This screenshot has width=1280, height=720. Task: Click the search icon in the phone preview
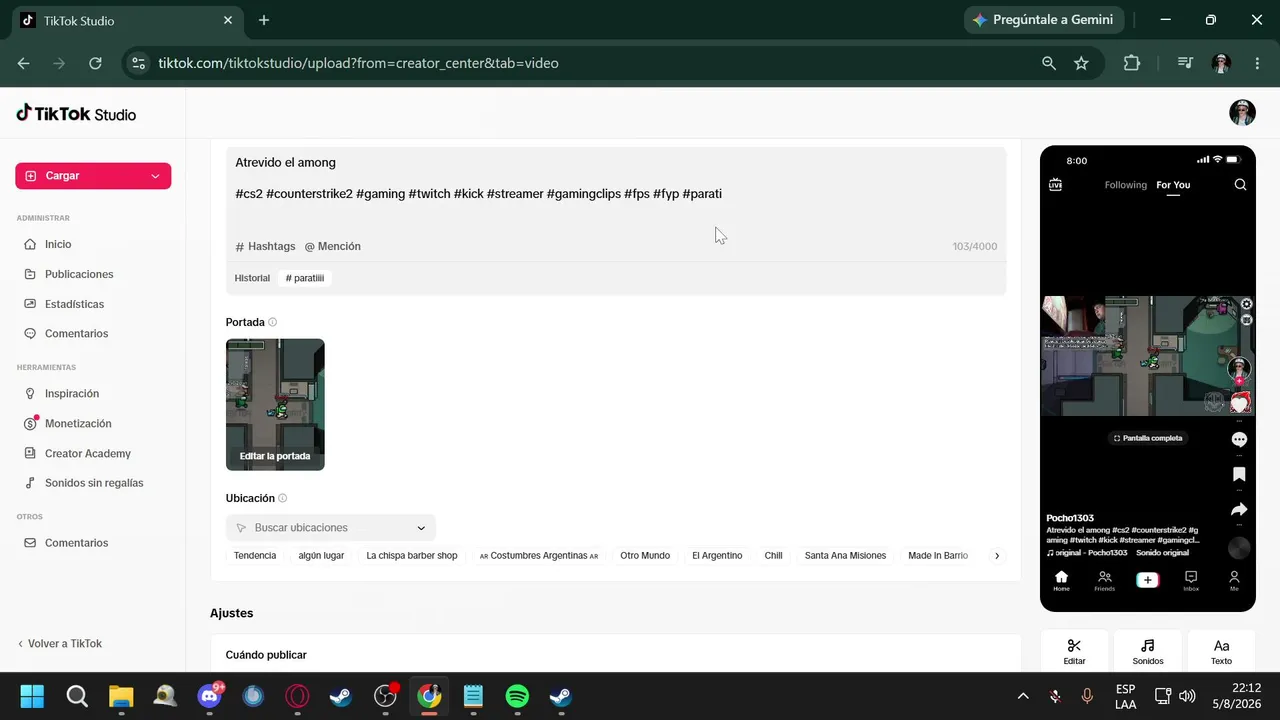(1240, 185)
